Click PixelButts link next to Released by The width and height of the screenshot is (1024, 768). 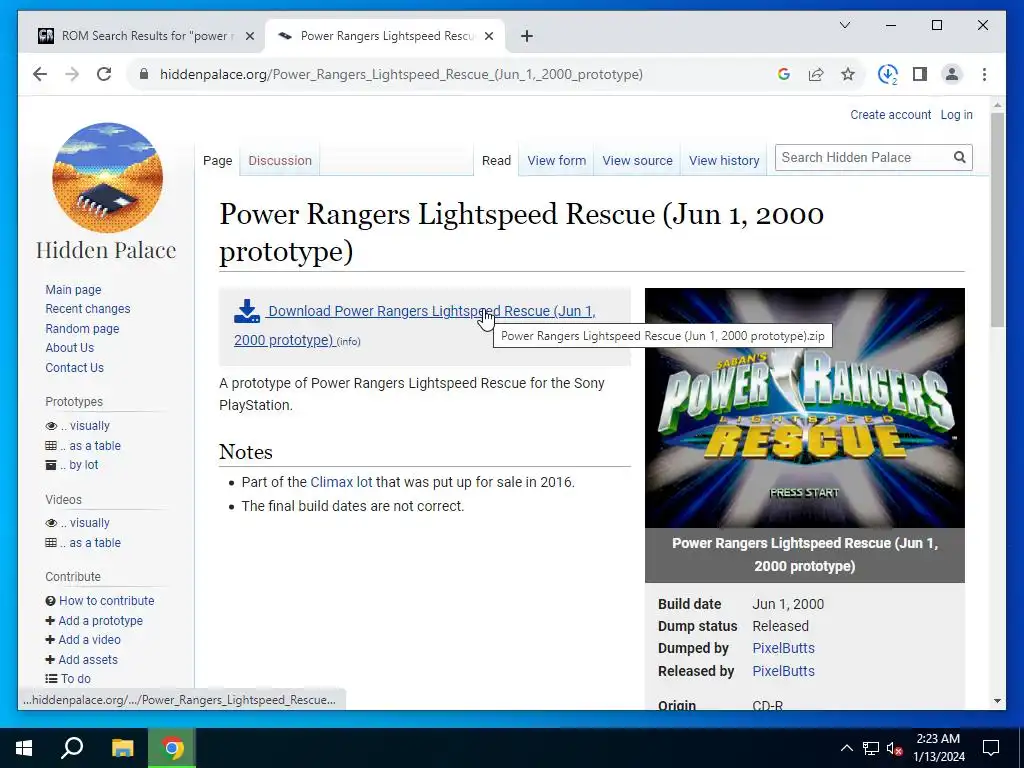(x=783, y=671)
